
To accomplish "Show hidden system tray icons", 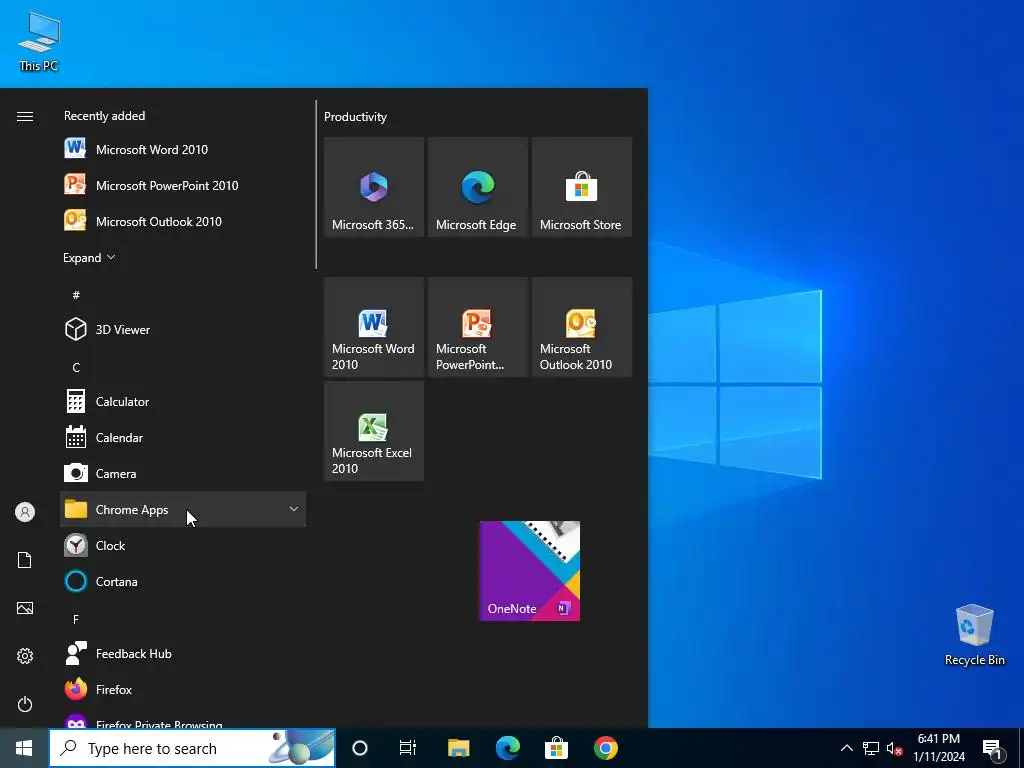I will [846, 748].
